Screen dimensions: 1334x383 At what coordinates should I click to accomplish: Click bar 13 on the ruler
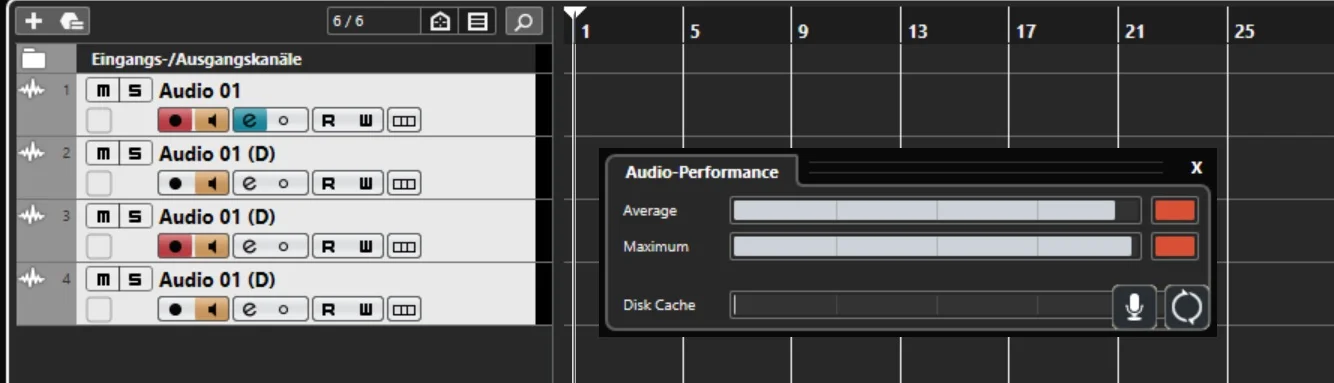click(918, 31)
